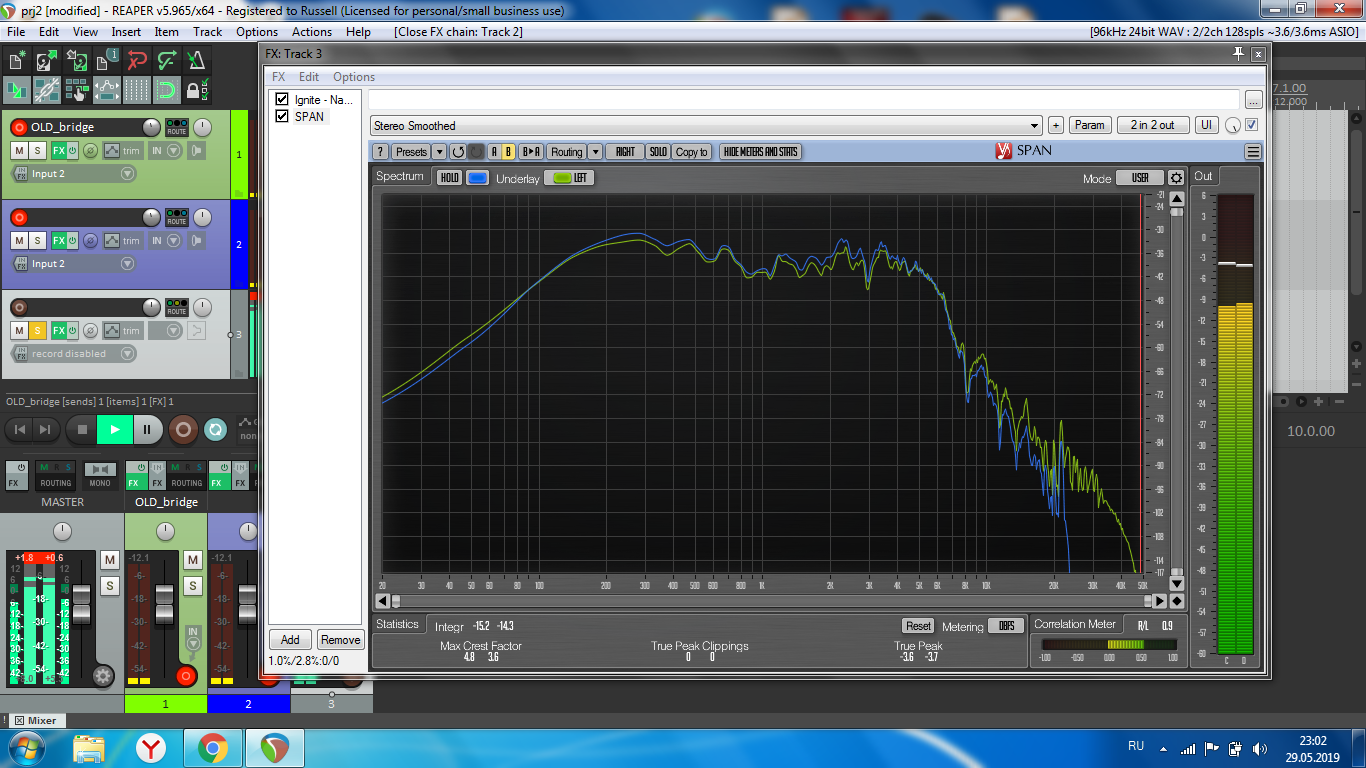The image size is (1366, 768).
Task: Go to project start transport button
Action: [19, 430]
